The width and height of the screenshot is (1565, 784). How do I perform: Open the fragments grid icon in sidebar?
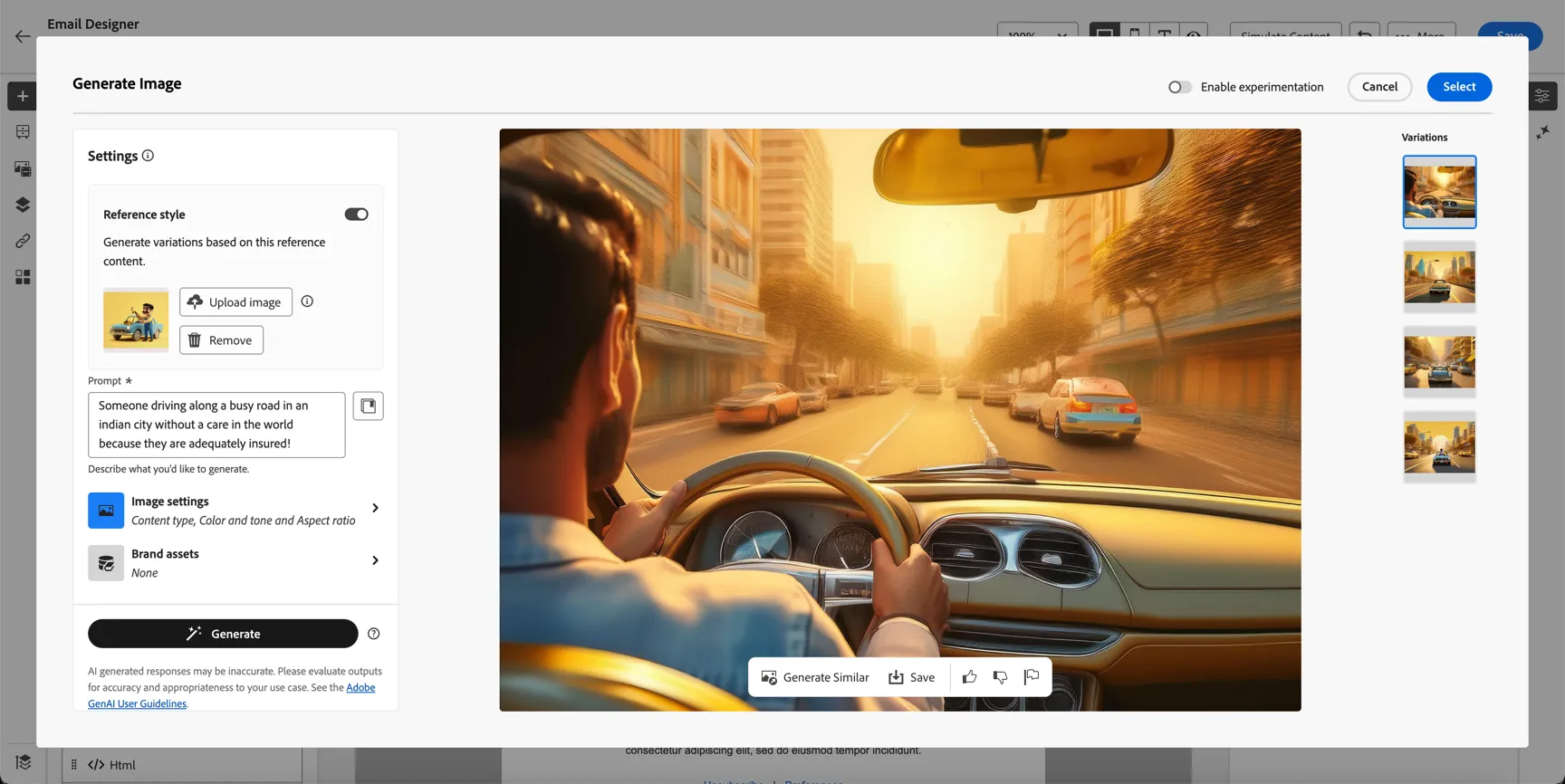coord(23,277)
